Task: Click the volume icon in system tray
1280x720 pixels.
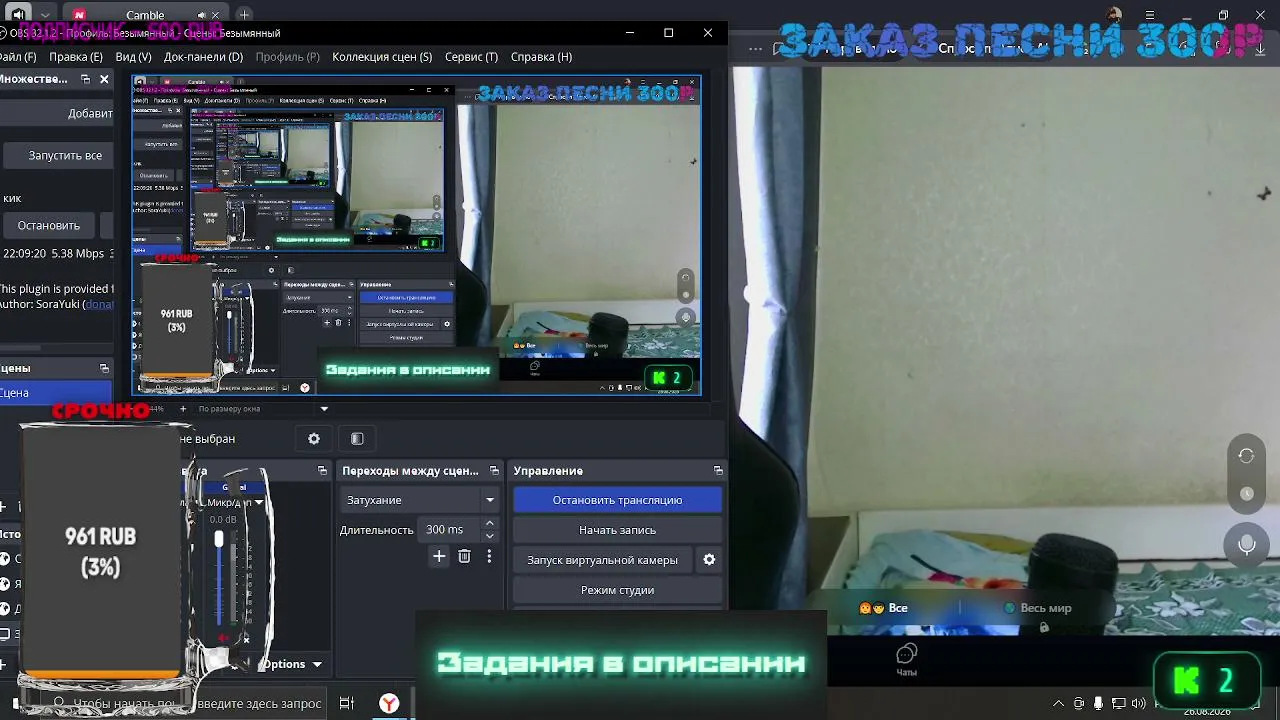Action: (x=1139, y=704)
